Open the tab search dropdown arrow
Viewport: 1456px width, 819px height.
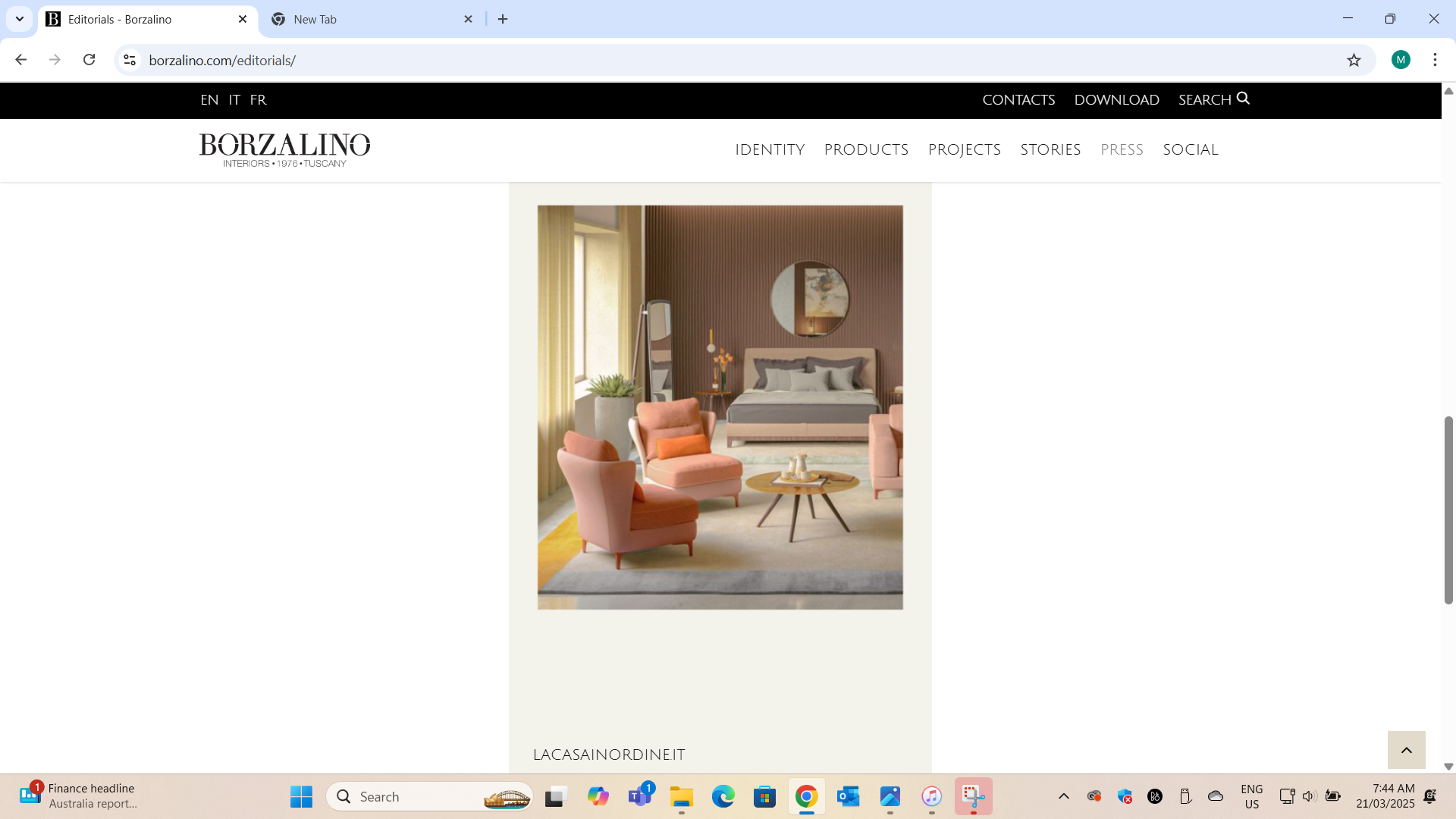pos(20,19)
